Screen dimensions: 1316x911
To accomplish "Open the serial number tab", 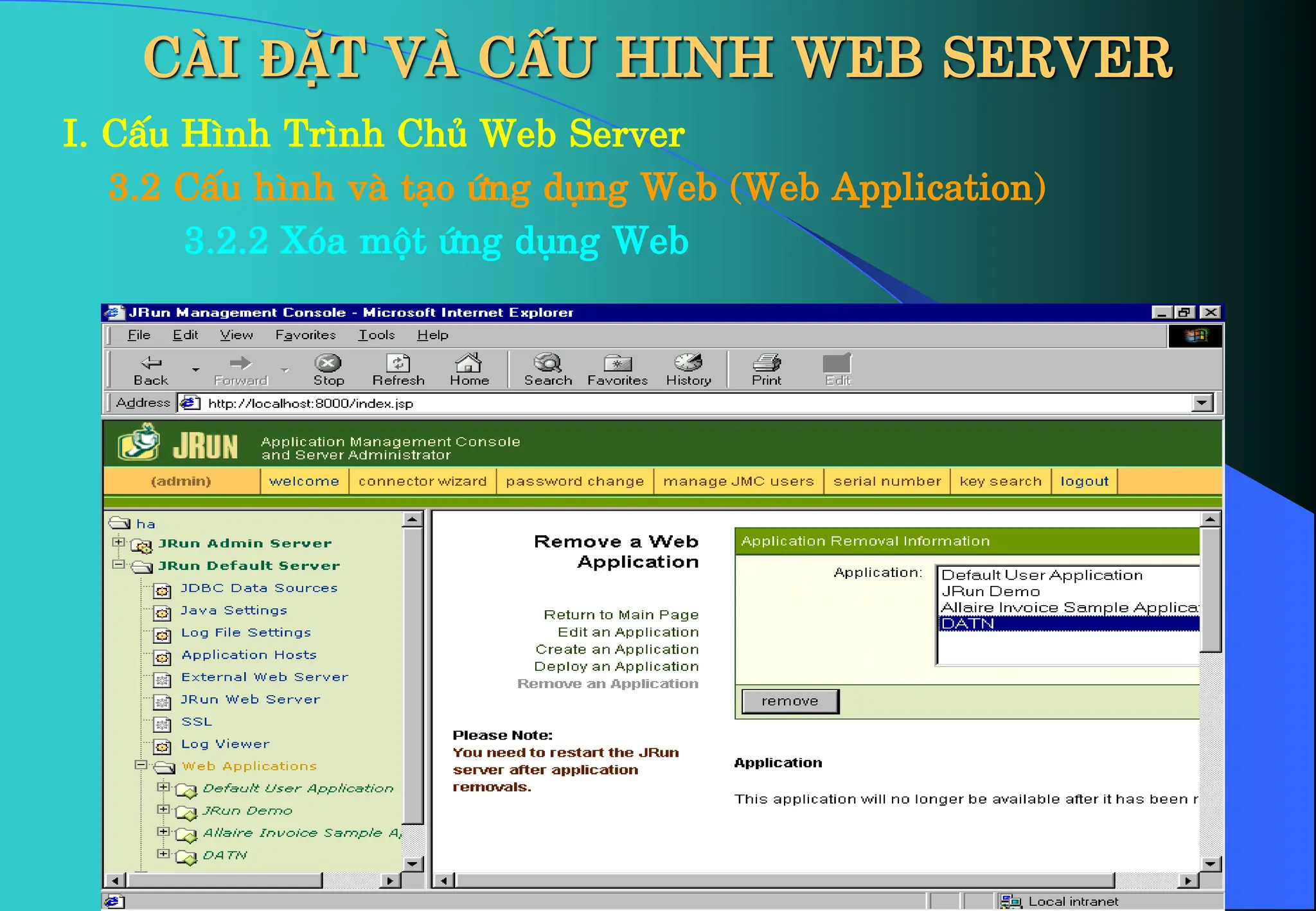I will tap(887, 481).
